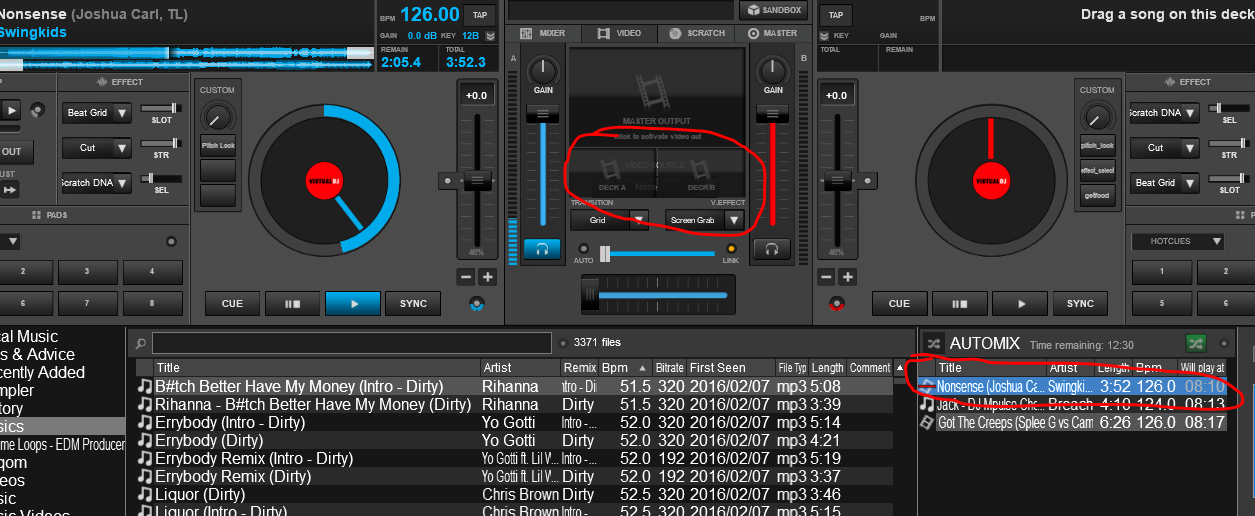Viewport: 1255px width, 516px height.
Task: Click the left deck play button
Action: (352, 303)
